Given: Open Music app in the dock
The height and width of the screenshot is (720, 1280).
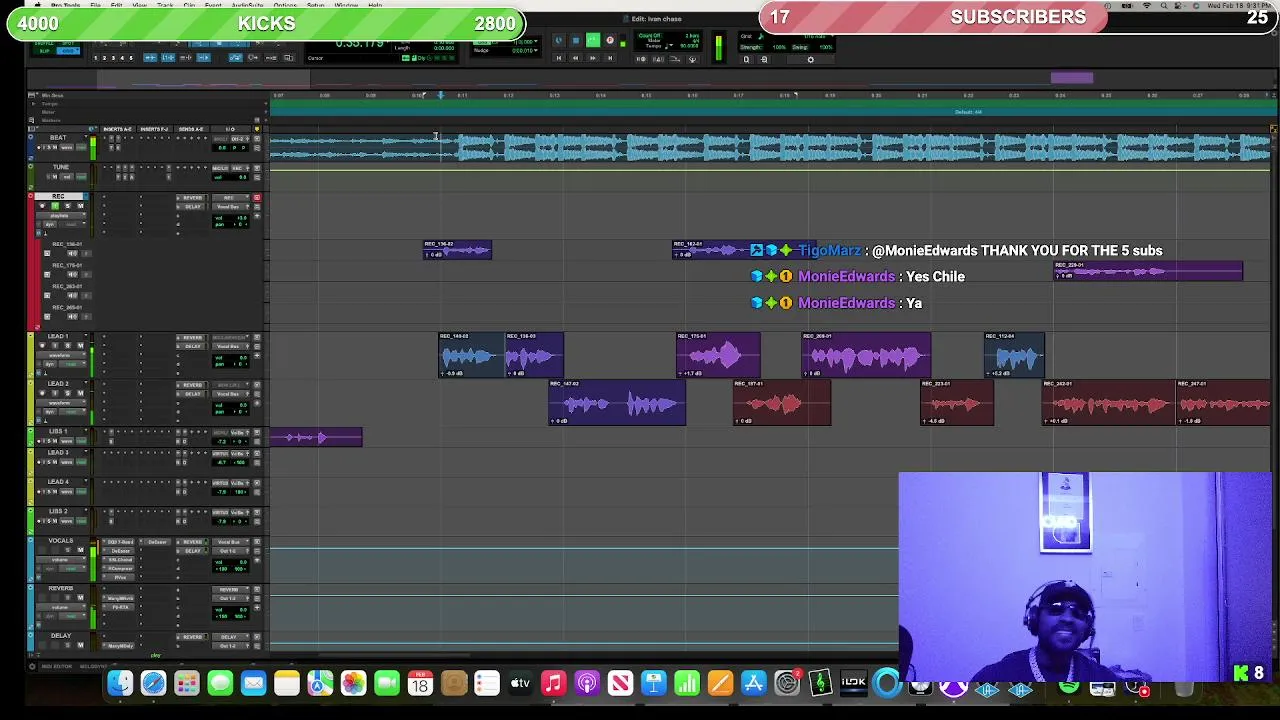Looking at the screenshot, I should point(554,684).
